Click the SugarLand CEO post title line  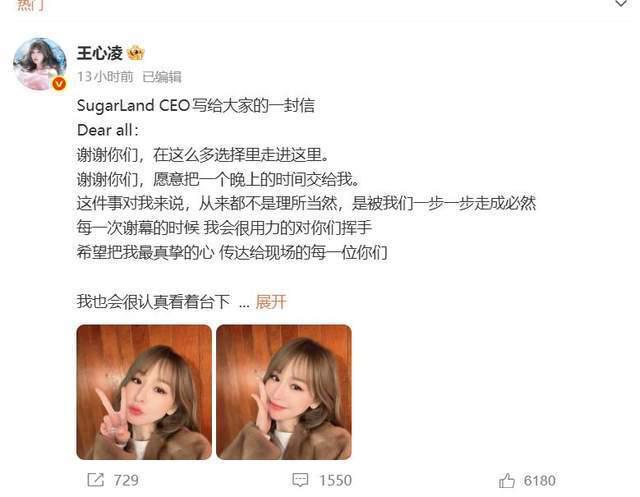tap(196, 106)
